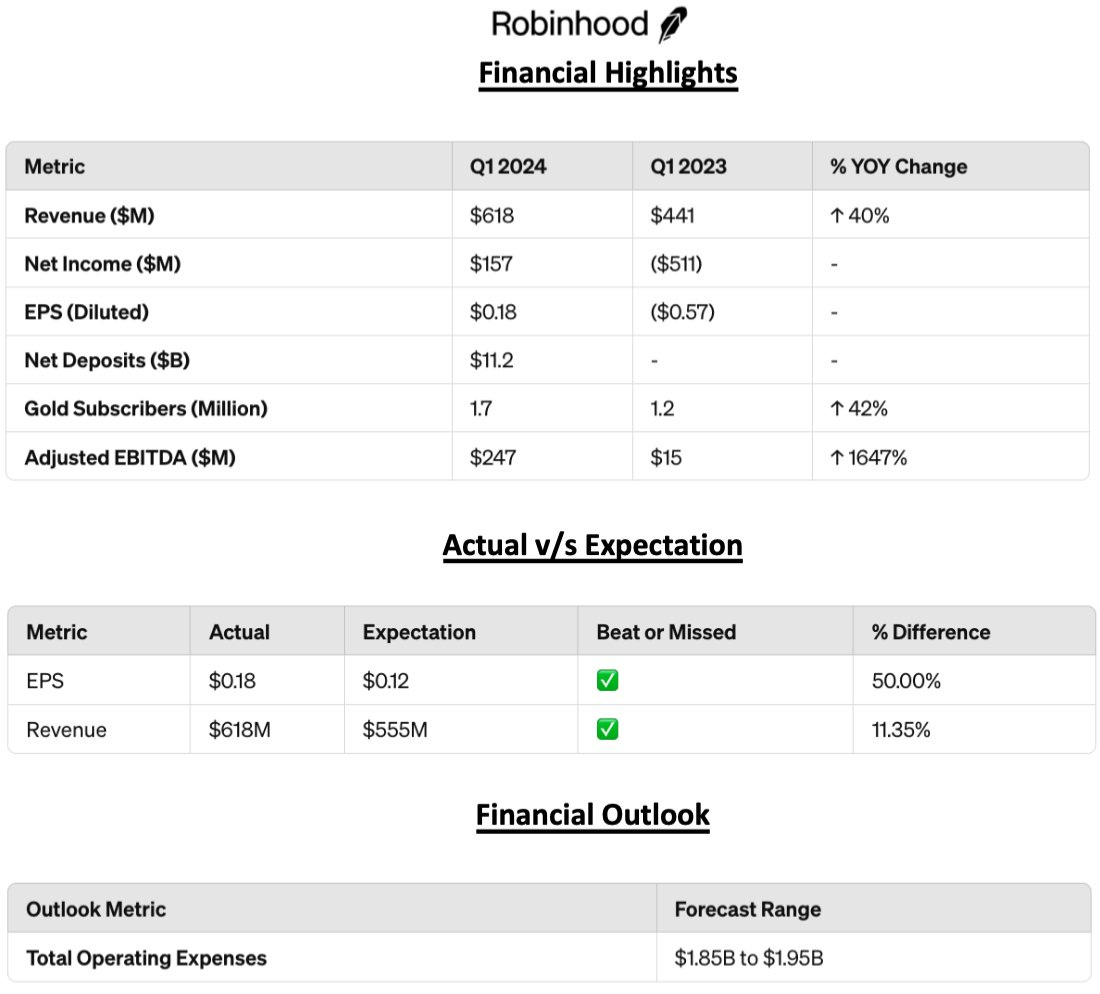
Task: Click the Net Deposits $11.2 value cell
Action: pyautogui.click(x=492, y=360)
